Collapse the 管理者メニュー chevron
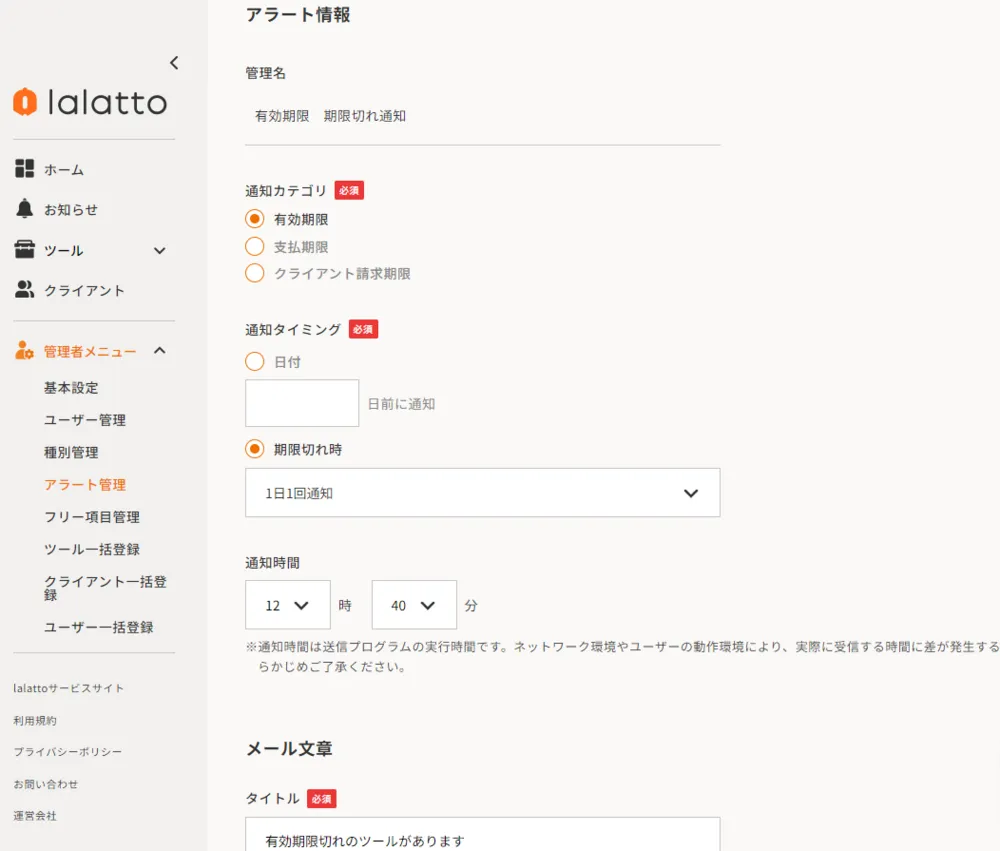The image size is (1000, 851). (159, 350)
